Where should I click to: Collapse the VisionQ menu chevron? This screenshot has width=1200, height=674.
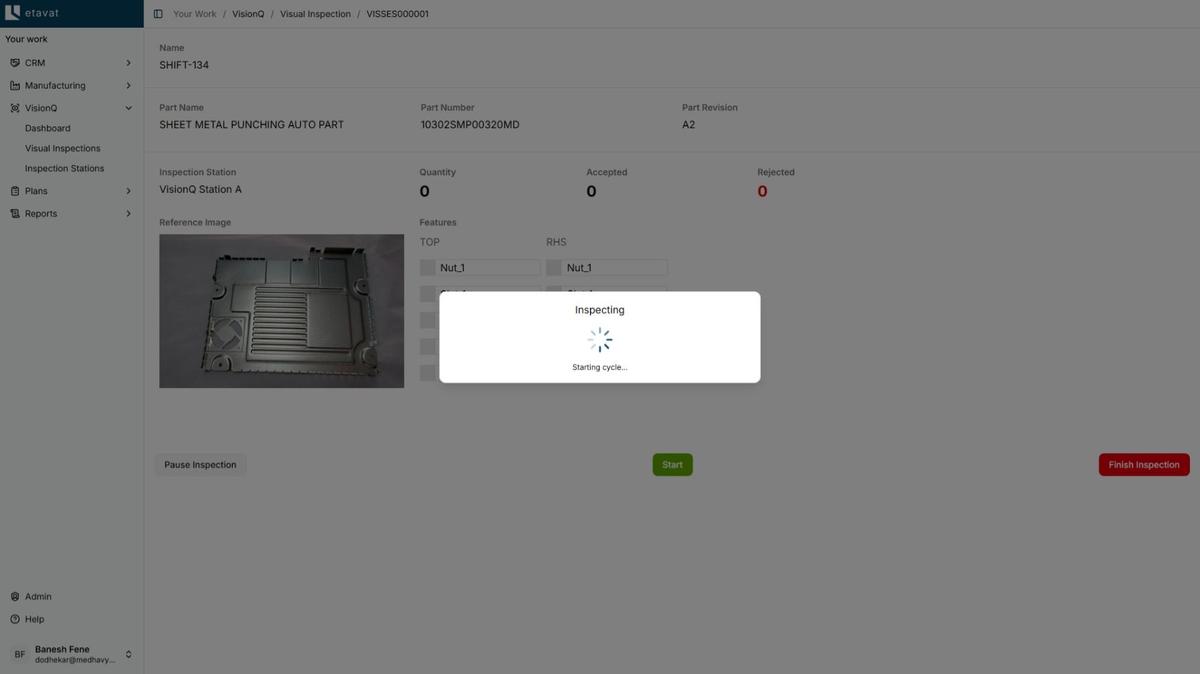coord(127,107)
